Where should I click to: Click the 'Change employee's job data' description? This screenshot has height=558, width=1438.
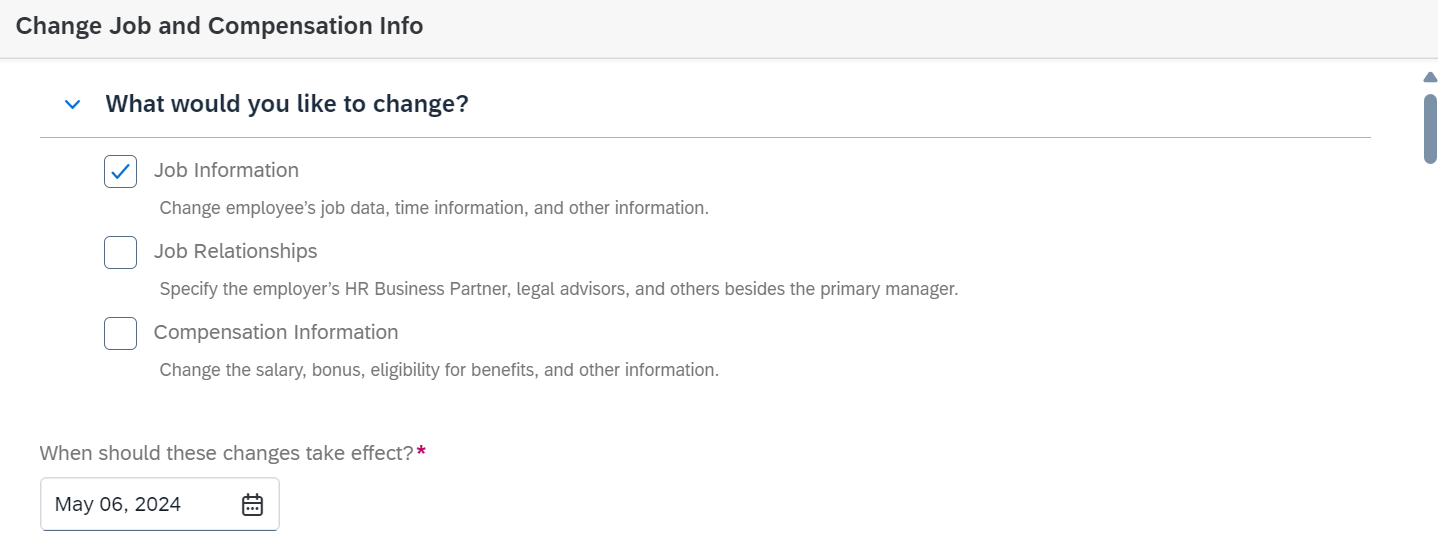[434, 208]
